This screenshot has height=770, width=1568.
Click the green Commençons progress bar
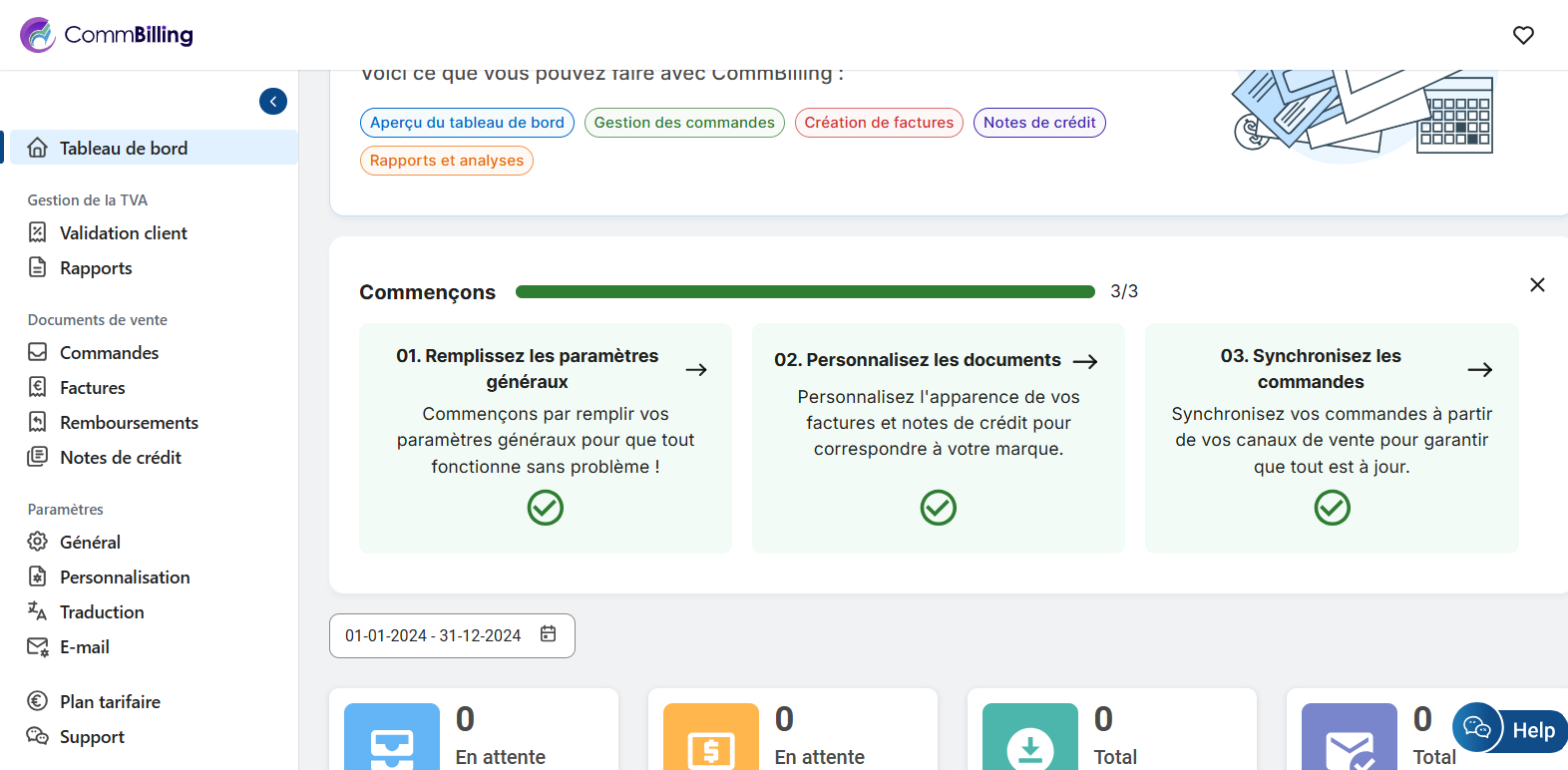click(805, 292)
